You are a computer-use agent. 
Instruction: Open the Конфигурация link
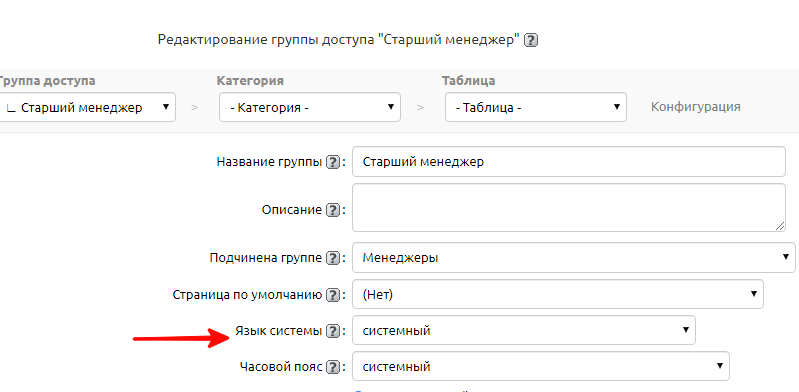(696, 107)
